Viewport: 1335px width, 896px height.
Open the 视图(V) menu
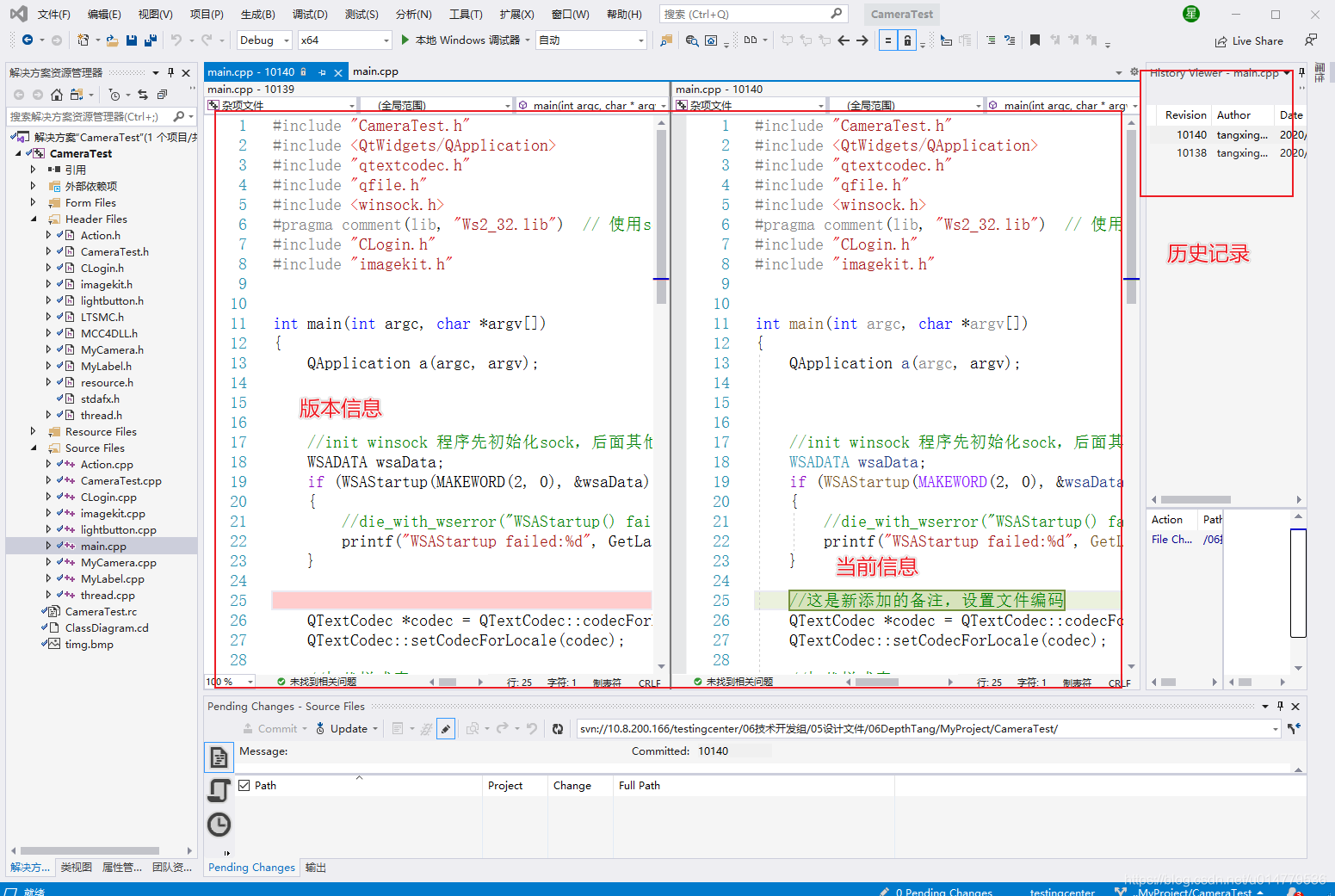click(x=153, y=13)
